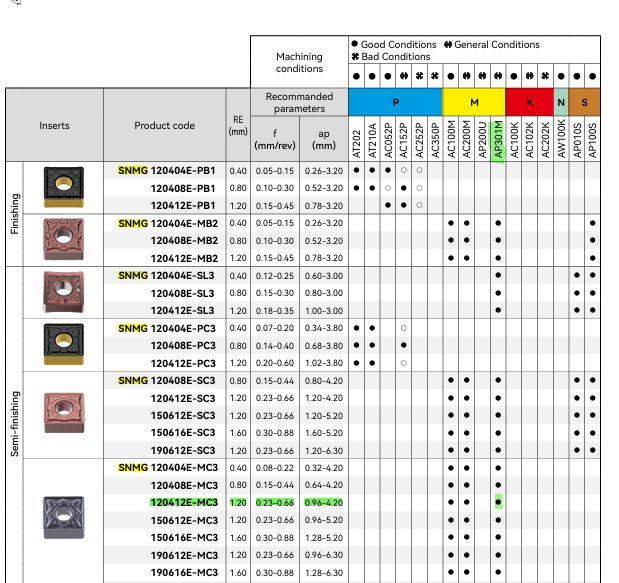Click the AC102K grade column header
619x583 pixels.
pyautogui.click(x=529, y=140)
